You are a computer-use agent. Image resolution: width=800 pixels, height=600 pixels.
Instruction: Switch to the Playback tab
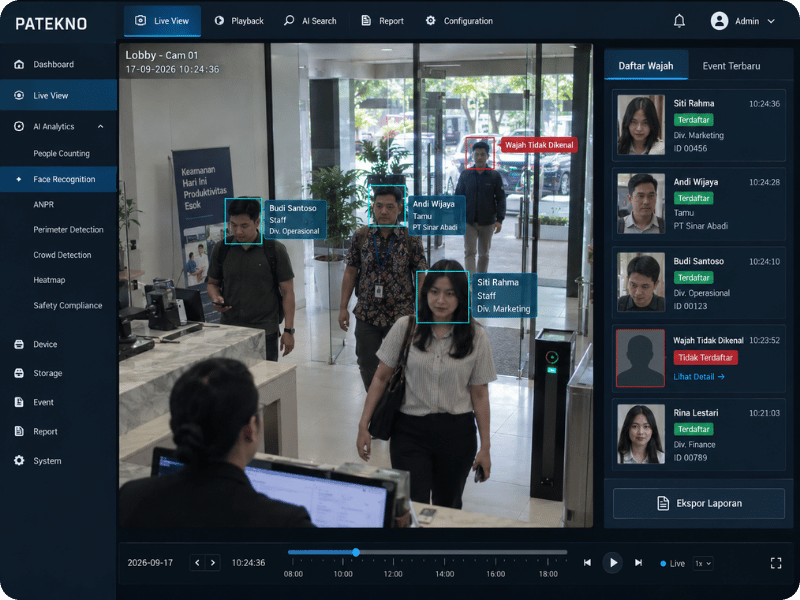(x=239, y=21)
